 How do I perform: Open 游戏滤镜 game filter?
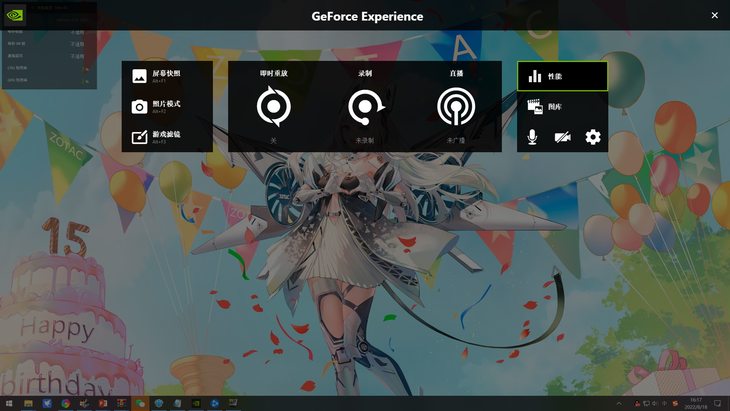click(156, 137)
